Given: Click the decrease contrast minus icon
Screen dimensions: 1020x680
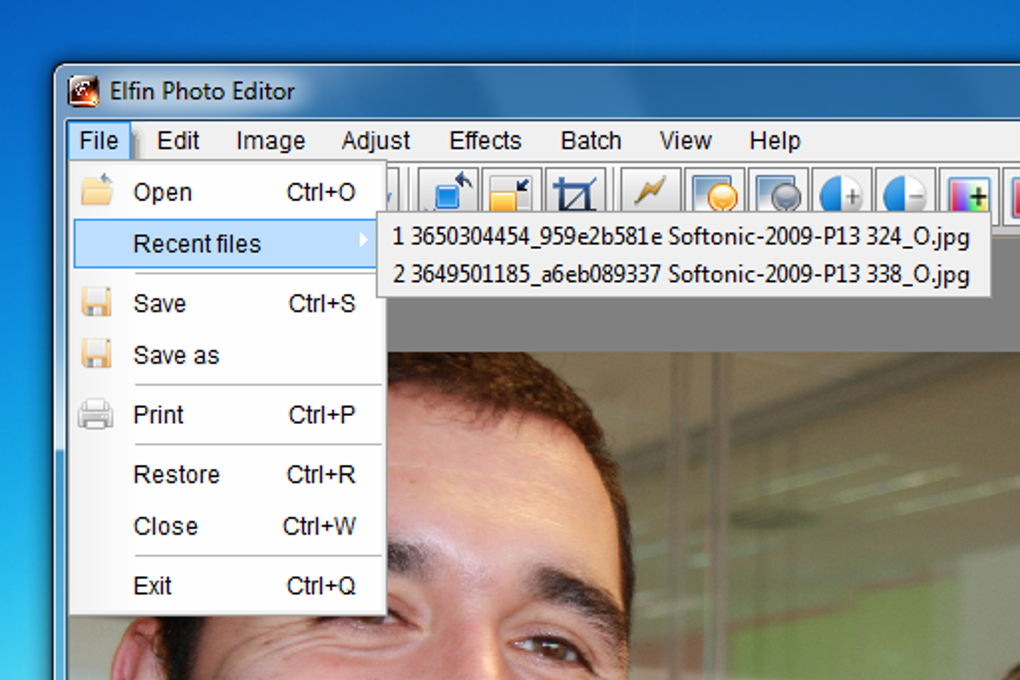Looking at the screenshot, I should pos(906,190).
